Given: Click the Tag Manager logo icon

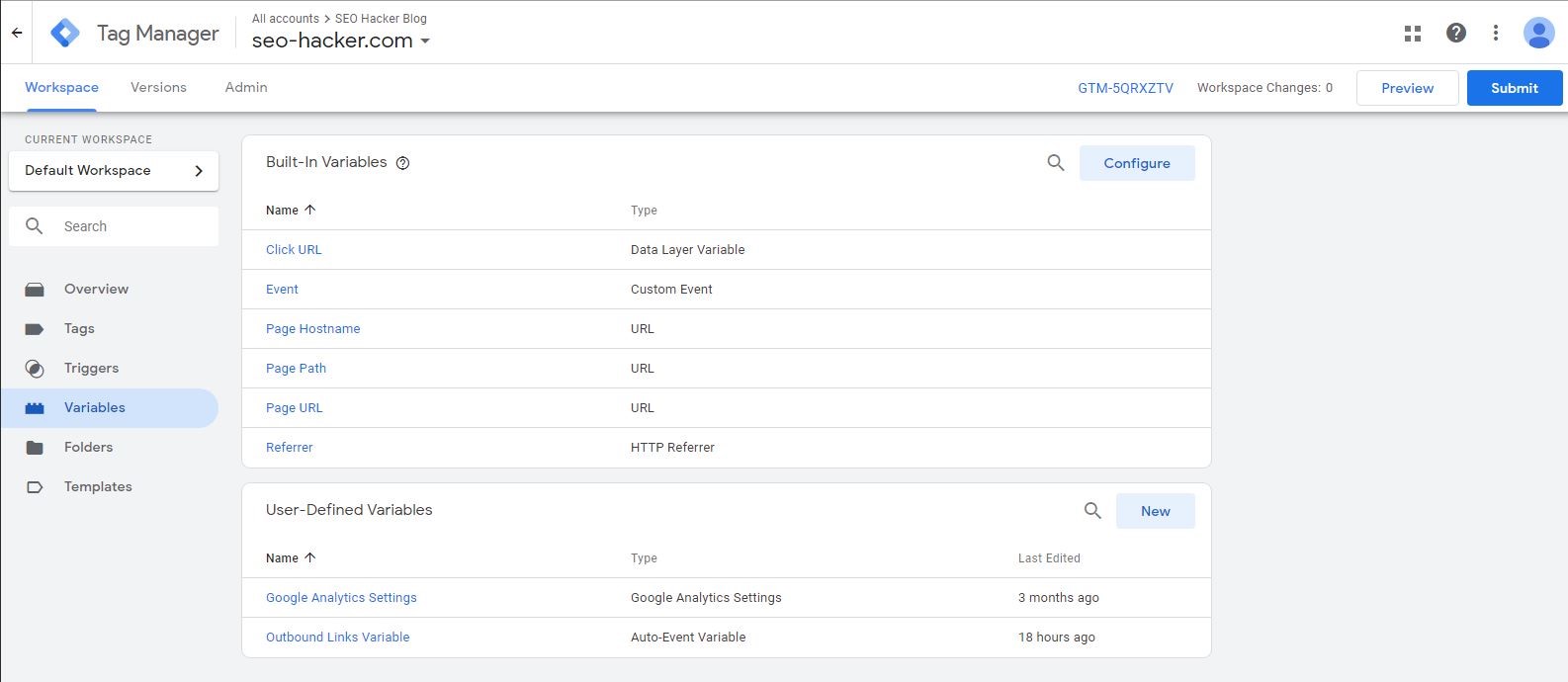Looking at the screenshot, I should 65,33.
